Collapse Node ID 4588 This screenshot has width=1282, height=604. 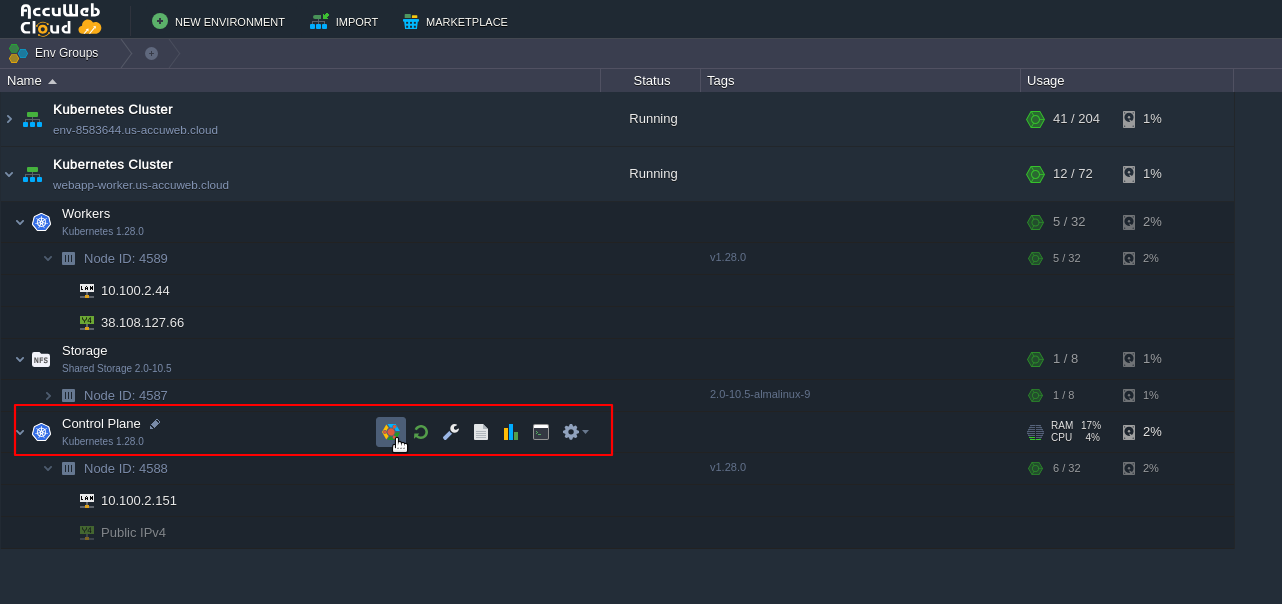(48, 468)
